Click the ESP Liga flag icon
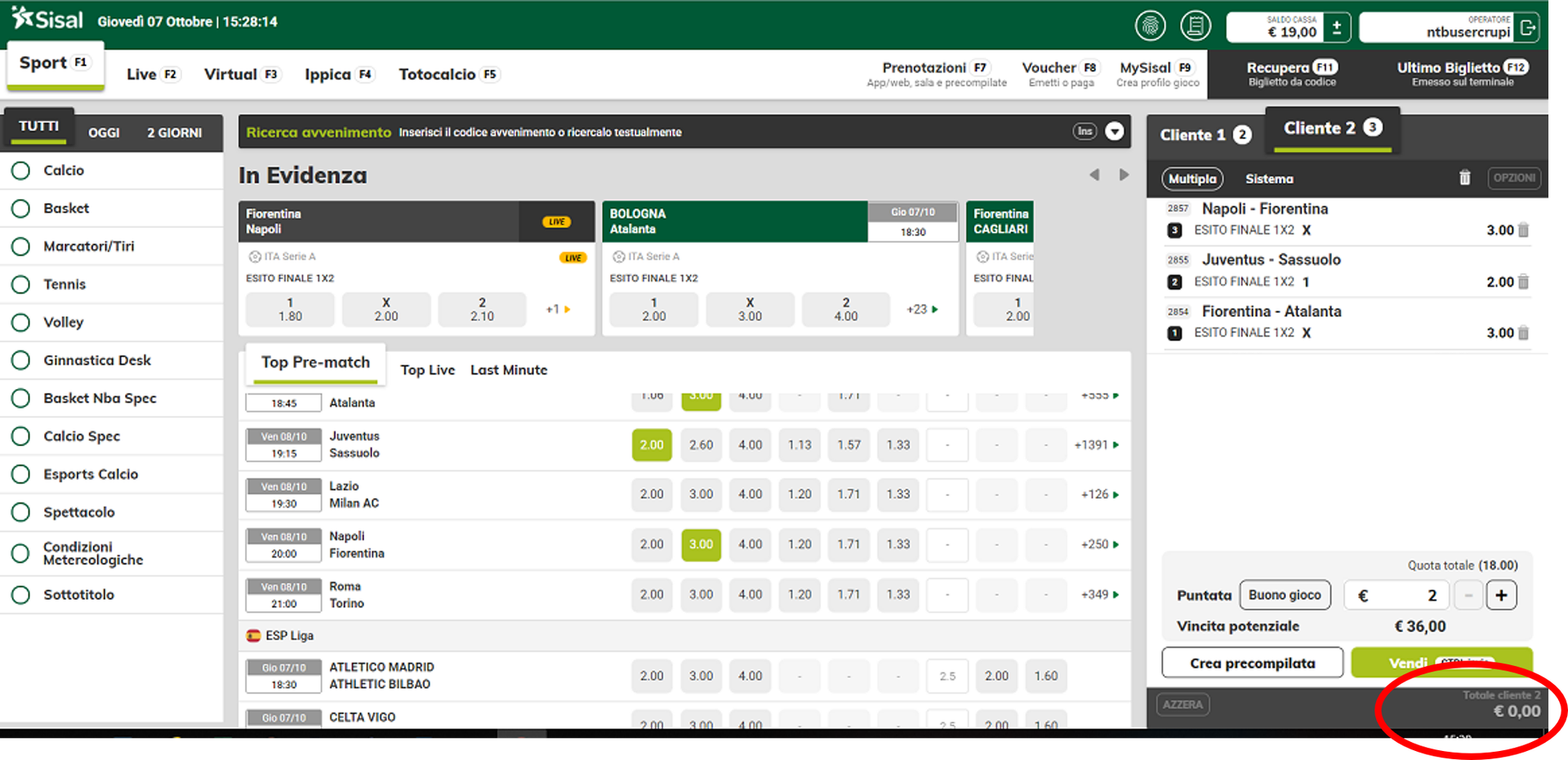1568x760 pixels. click(x=253, y=635)
